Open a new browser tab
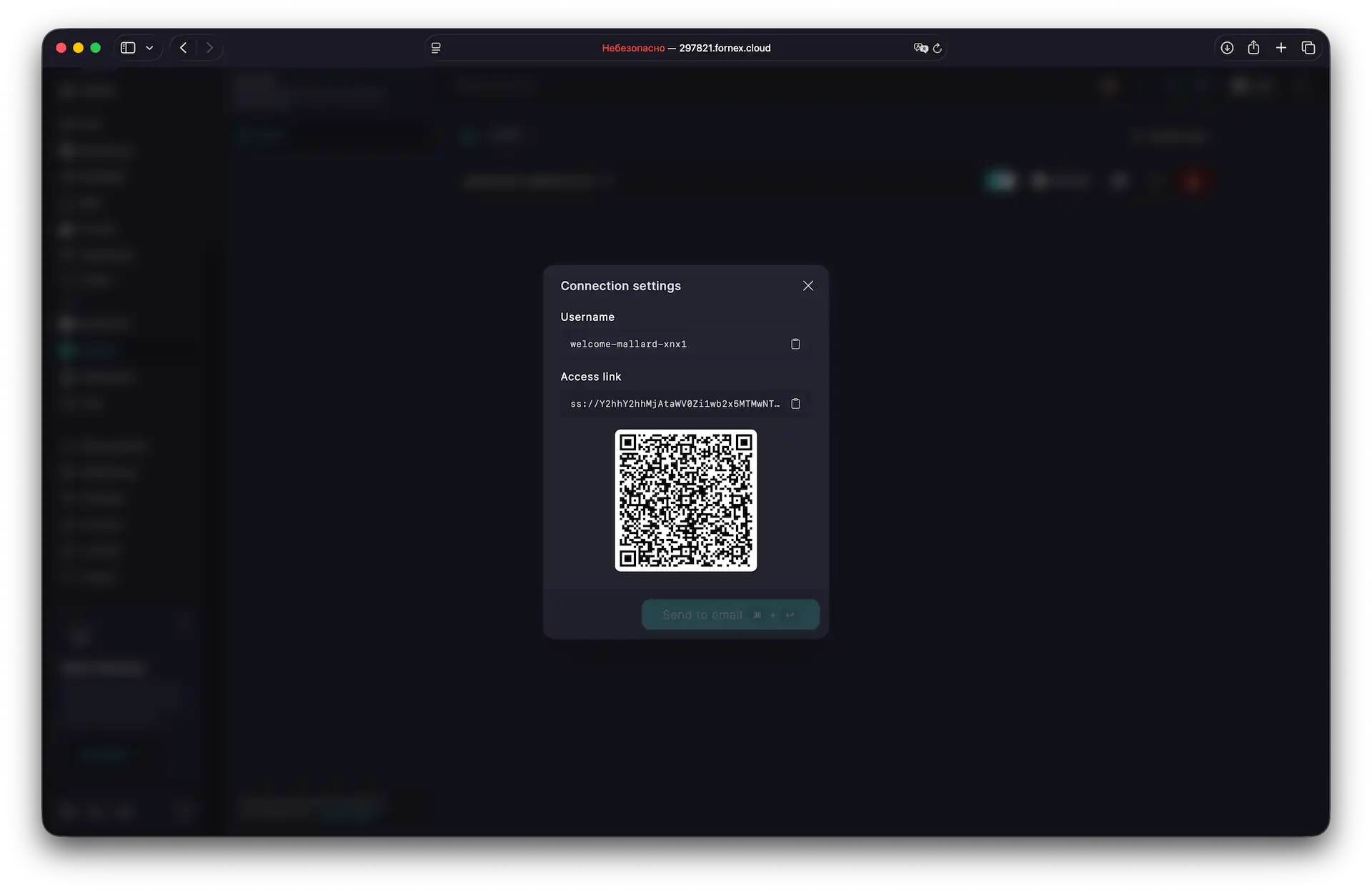1372x892 pixels. (x=1281, y=47)
